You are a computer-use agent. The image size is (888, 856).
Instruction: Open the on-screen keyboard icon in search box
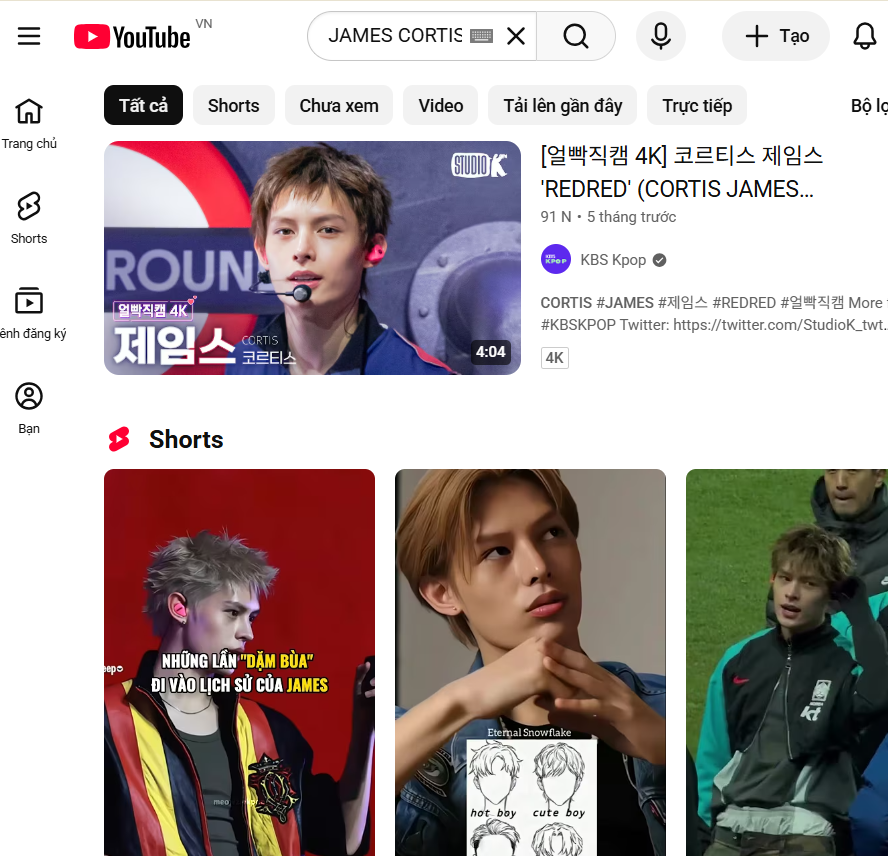coord(481,36)
